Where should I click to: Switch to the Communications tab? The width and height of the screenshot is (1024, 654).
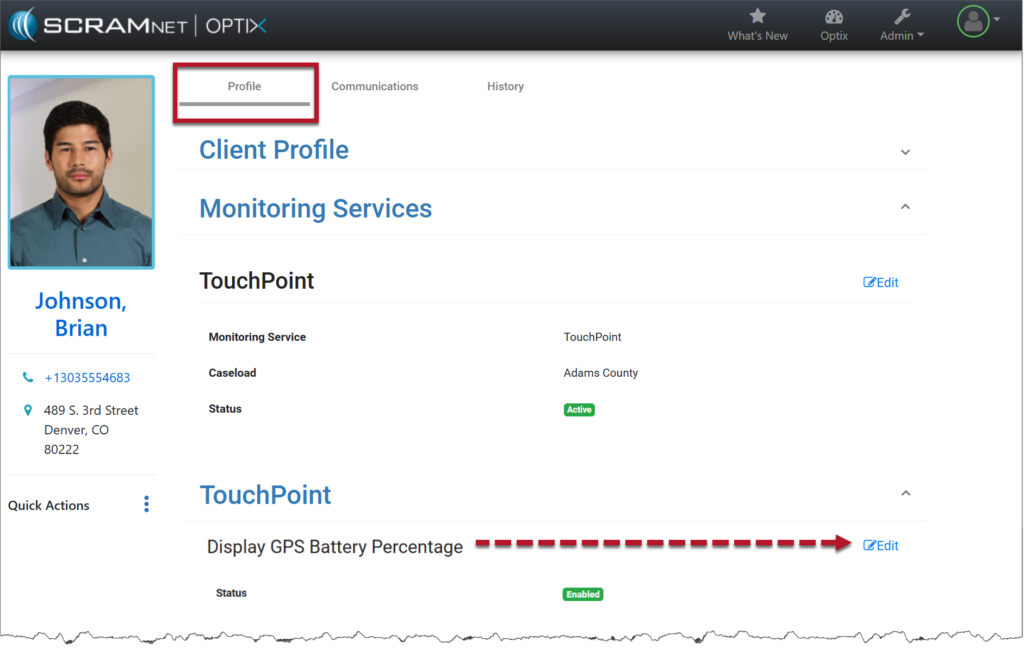tap(375, 87)
